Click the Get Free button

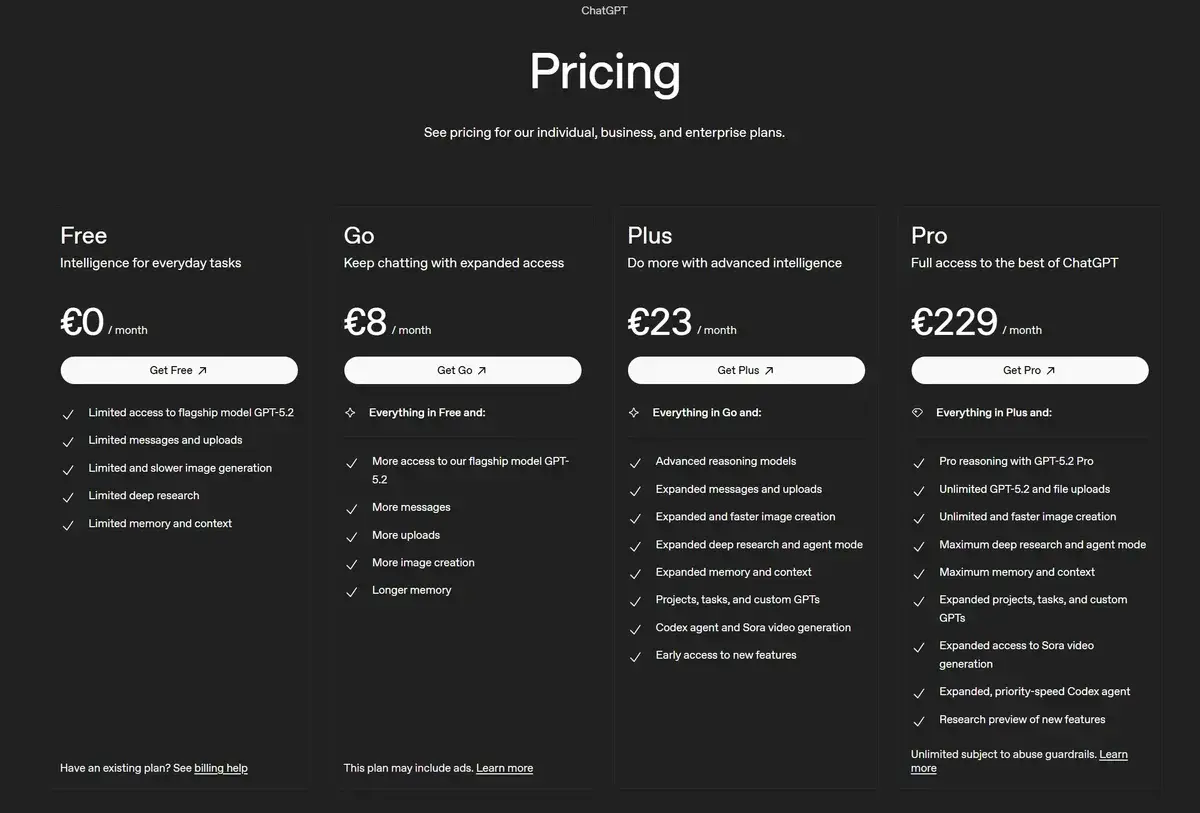(178, 370)
